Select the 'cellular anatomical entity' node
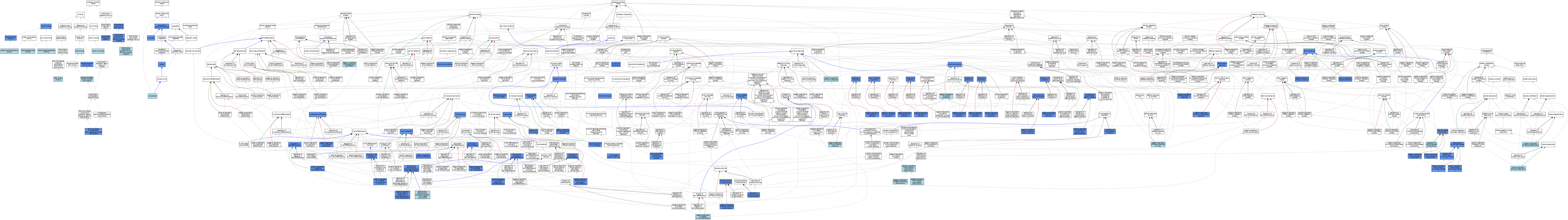1568x220 pixels. click(162, 15)
